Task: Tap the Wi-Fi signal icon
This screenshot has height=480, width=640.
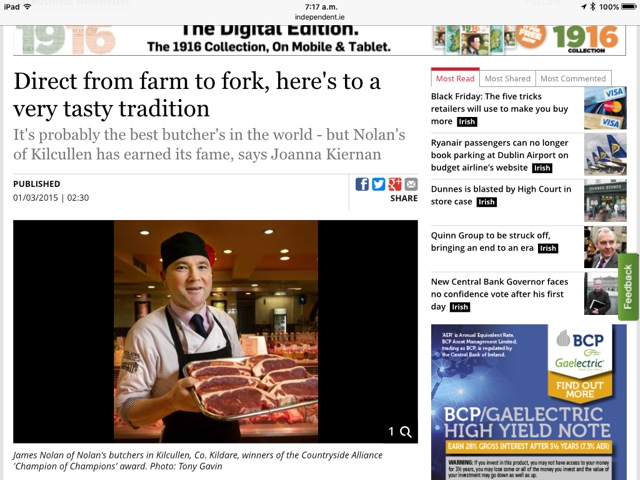Action: (x=28, y=7)
